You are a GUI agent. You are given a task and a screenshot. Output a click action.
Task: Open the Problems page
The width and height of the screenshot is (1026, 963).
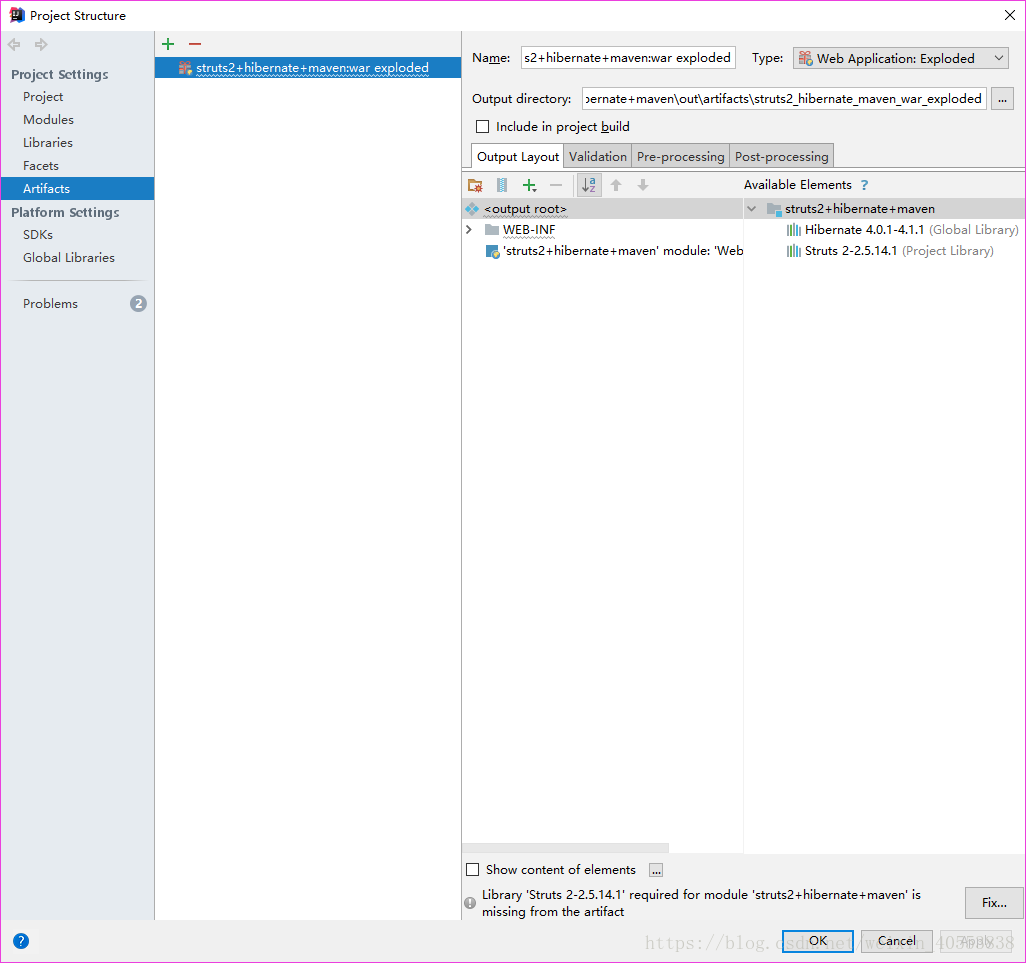[x=50, y=304]
